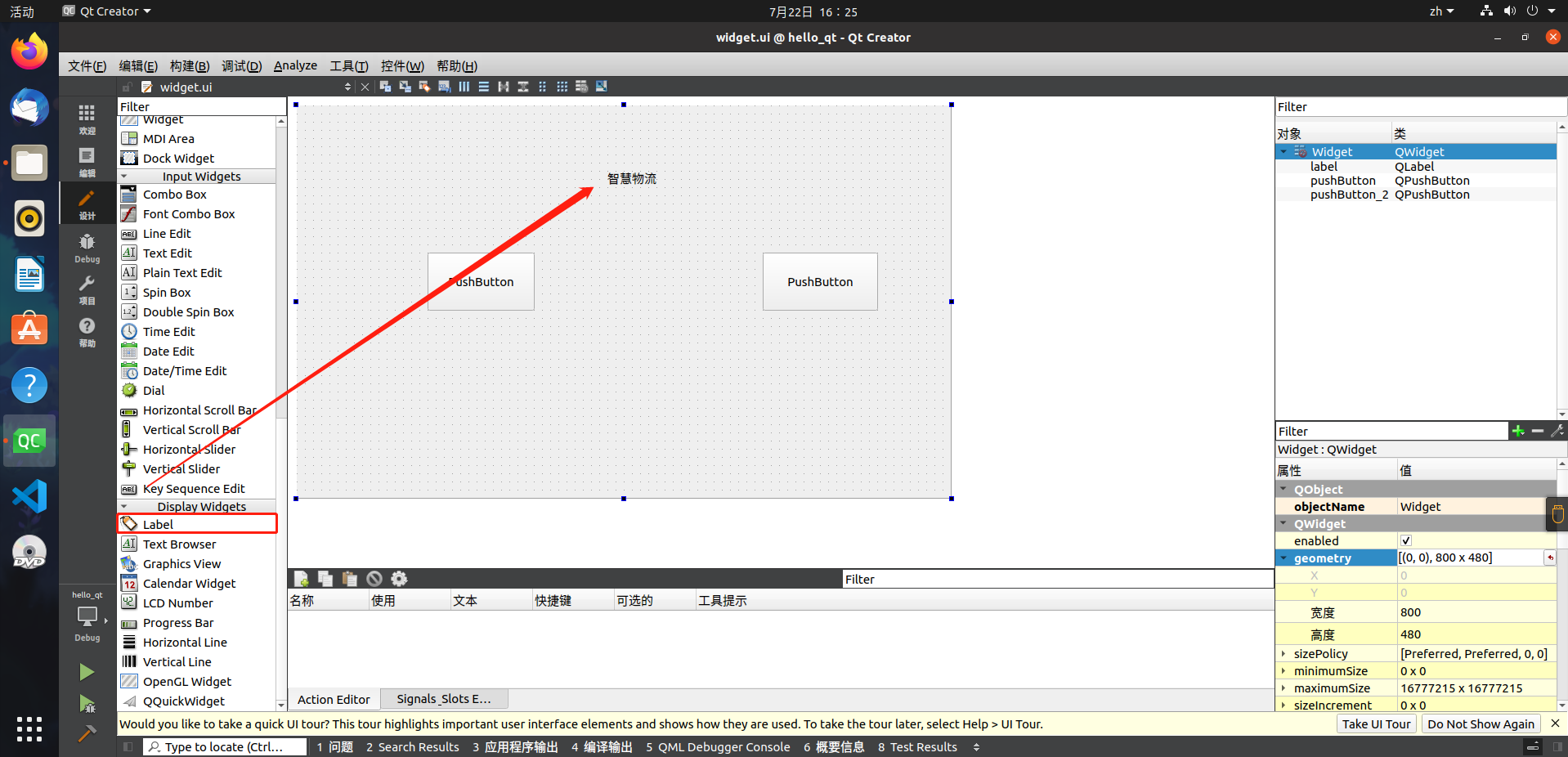Open Projects mode wrench icon

[87, 289]
